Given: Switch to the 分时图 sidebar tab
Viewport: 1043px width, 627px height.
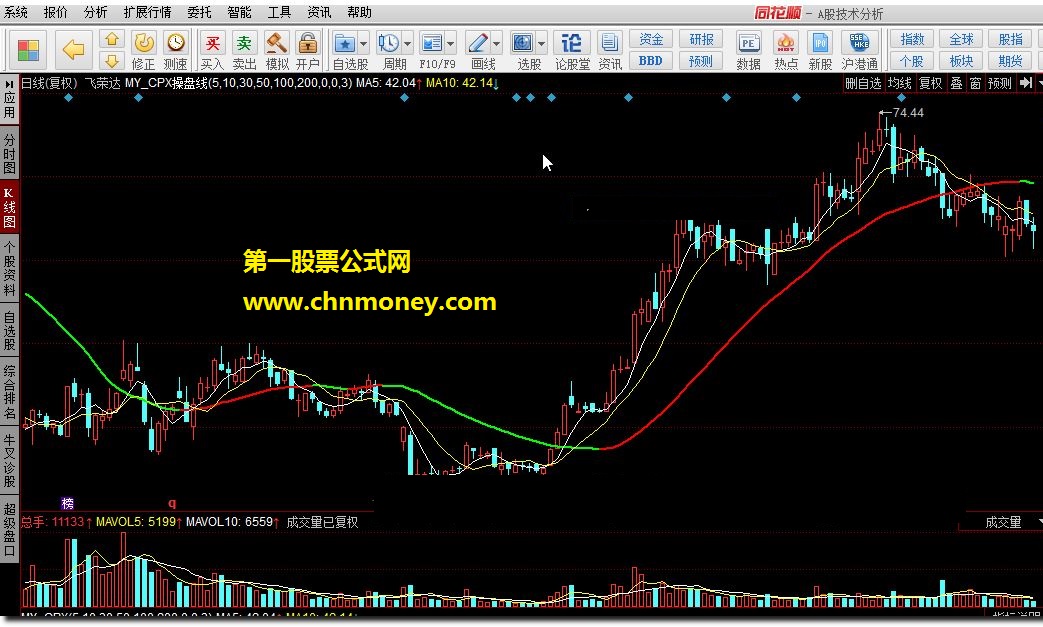Looking at the screenshot, I should 9,153.
